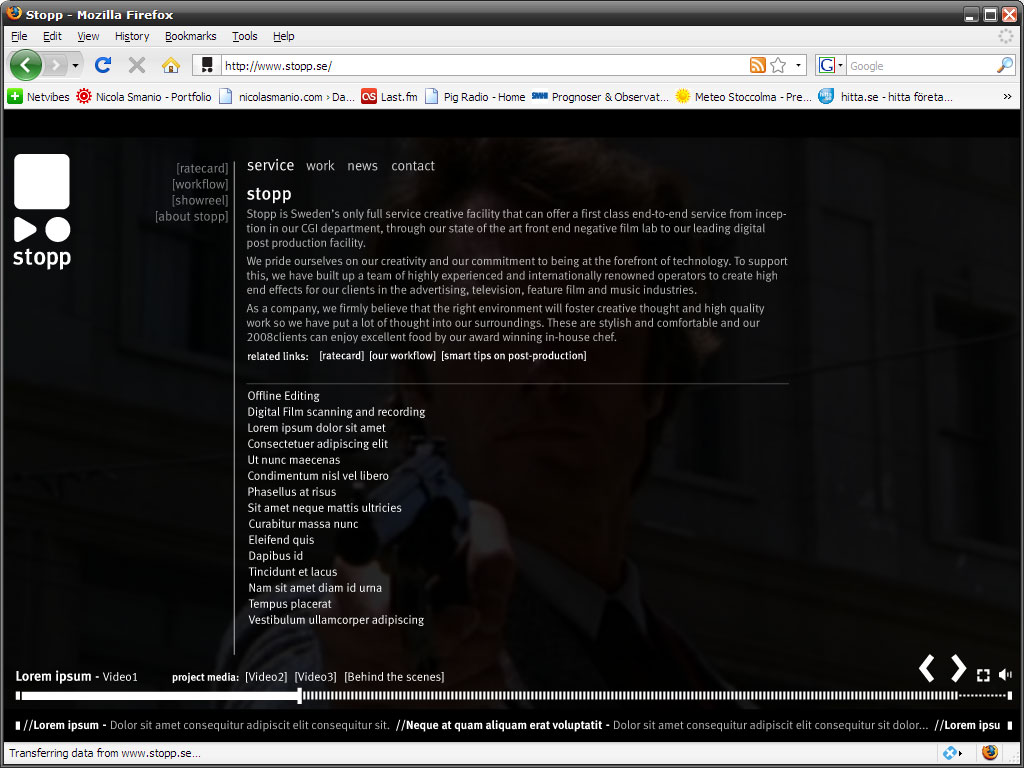The height and width of the screenshot is (768, 1024).
Task: Go to next video with right chevron
Action: [958, 669]
